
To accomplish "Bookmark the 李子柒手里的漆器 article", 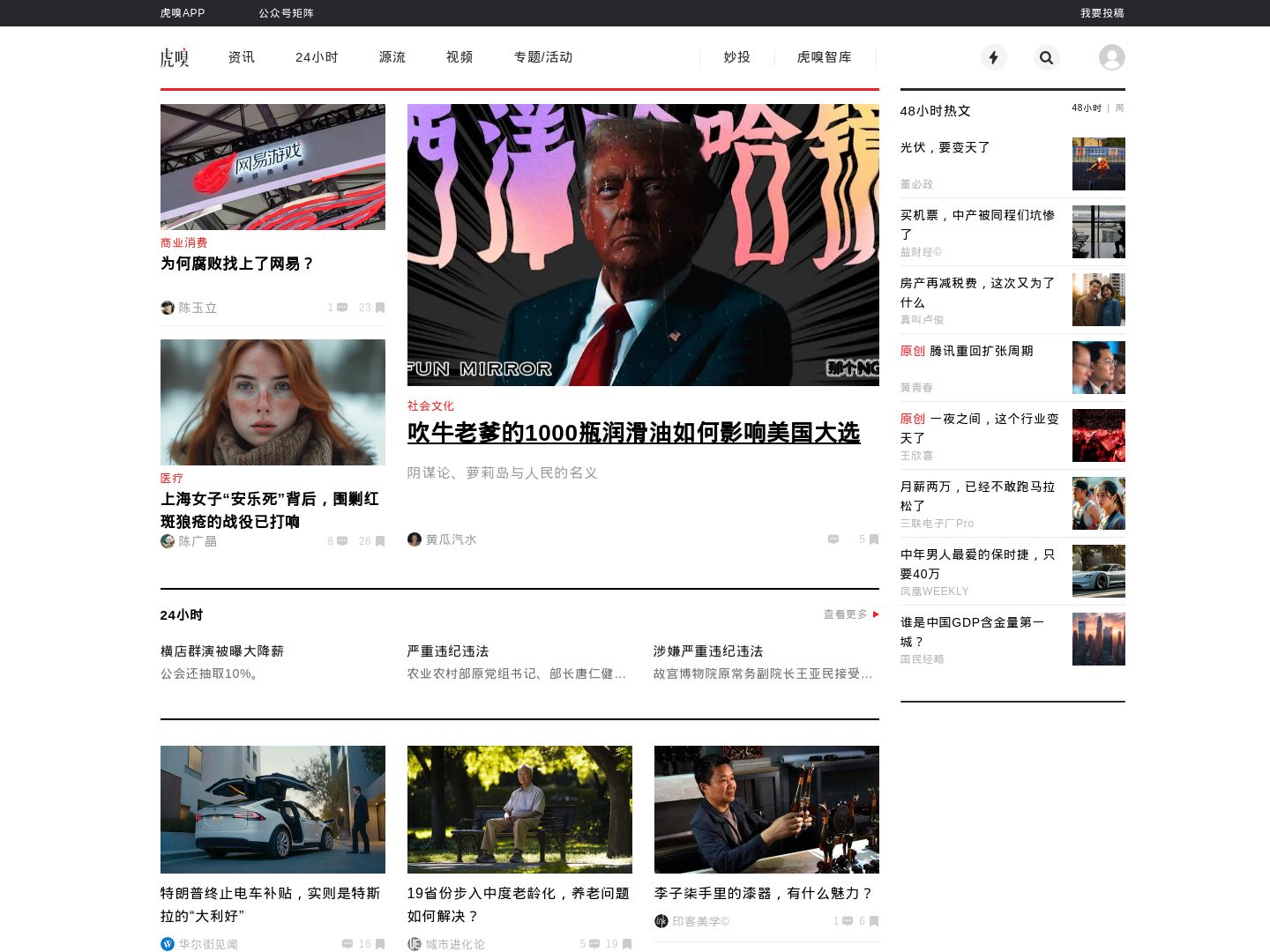I will [x=874, y=921].
